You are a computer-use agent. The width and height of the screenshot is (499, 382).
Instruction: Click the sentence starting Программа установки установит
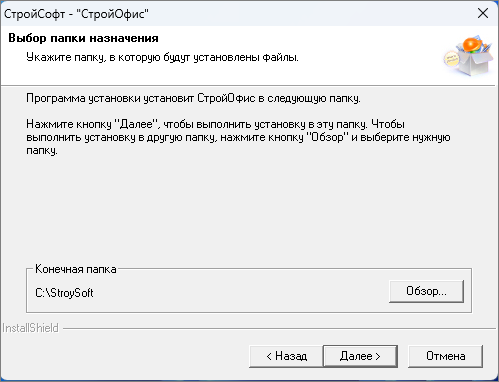193,98
